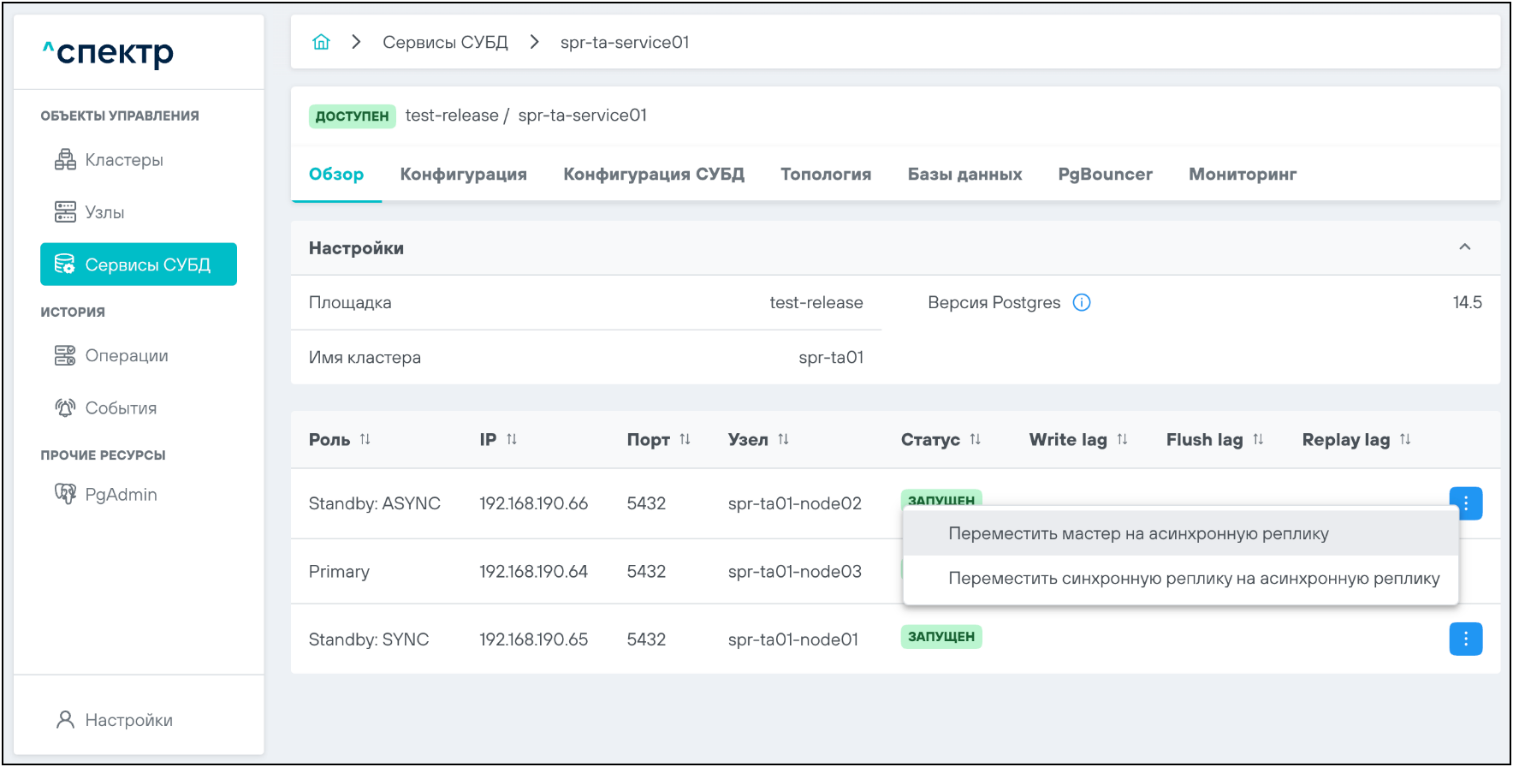Click the info icon next to Версия Postgres

point(1081,303)
